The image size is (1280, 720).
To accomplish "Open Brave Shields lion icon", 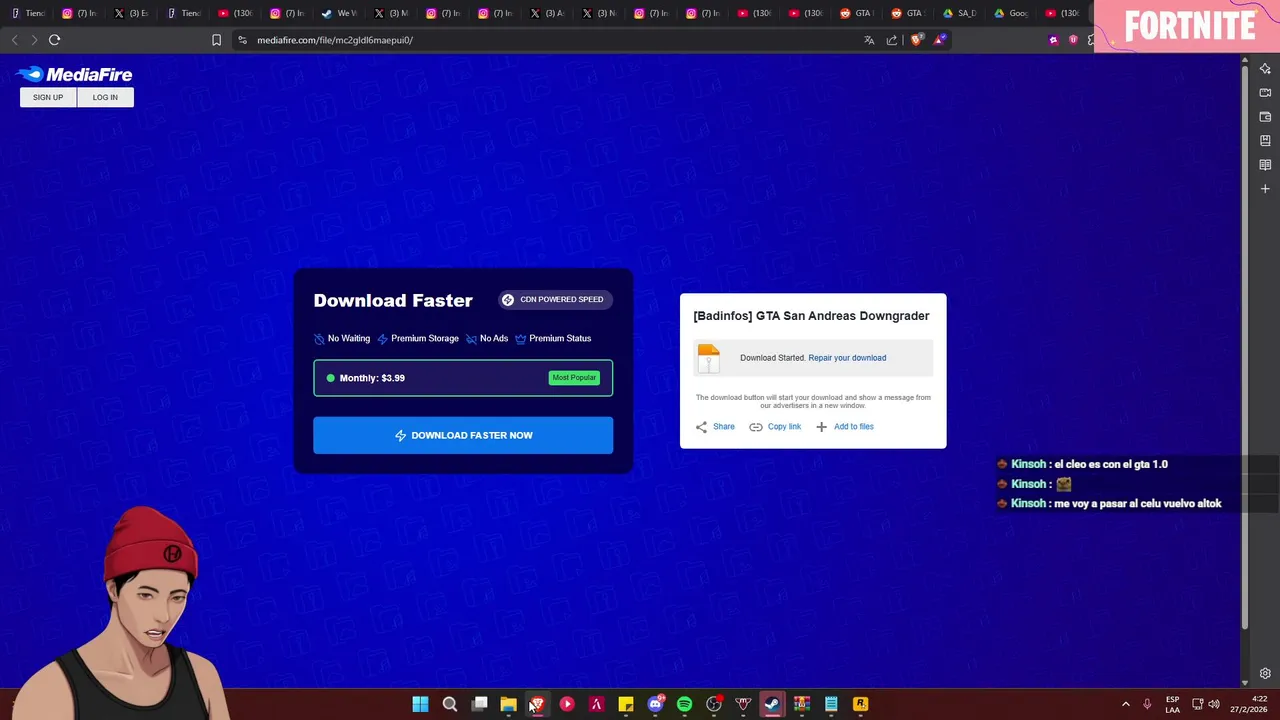I will pos(916,40).
